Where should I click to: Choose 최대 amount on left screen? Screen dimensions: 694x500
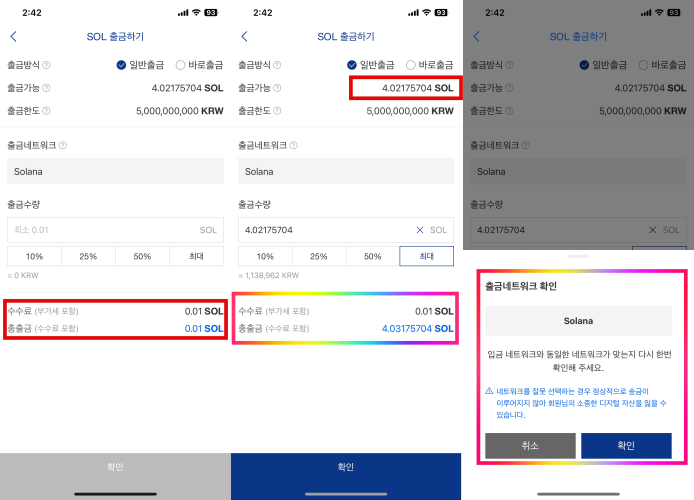[x=197, y=256]
